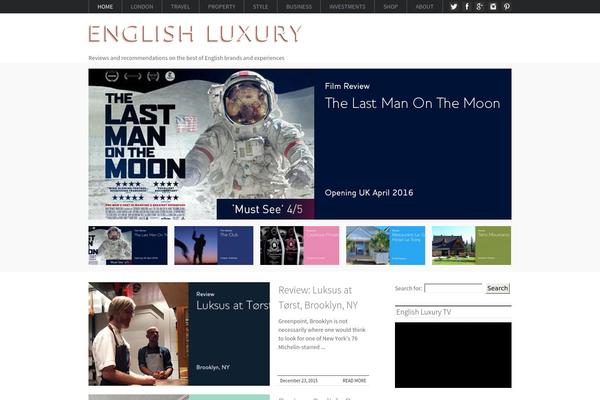Click 'Opening UK April 2016' text
Screen dimensions: 600x400
(369, 193)
